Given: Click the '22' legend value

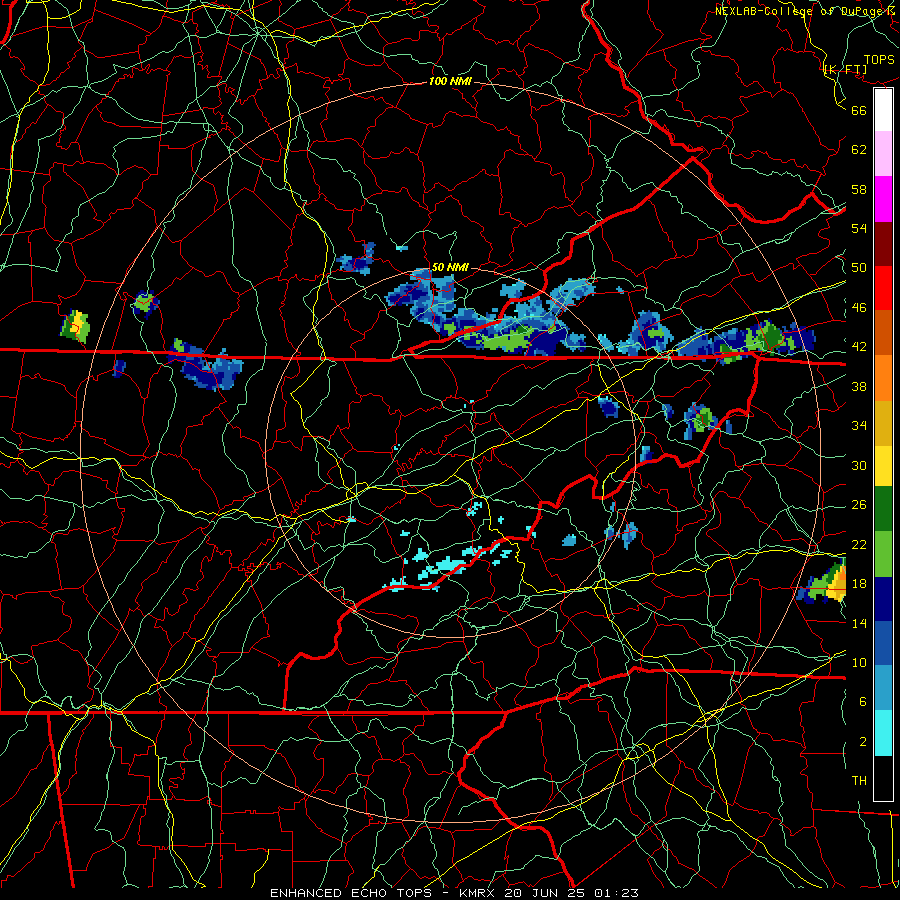Looking at the screenshot, I should click(859, 544).
